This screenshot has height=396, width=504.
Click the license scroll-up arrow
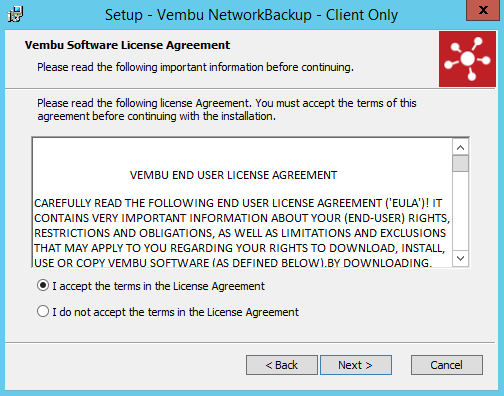tap(460, 148)
